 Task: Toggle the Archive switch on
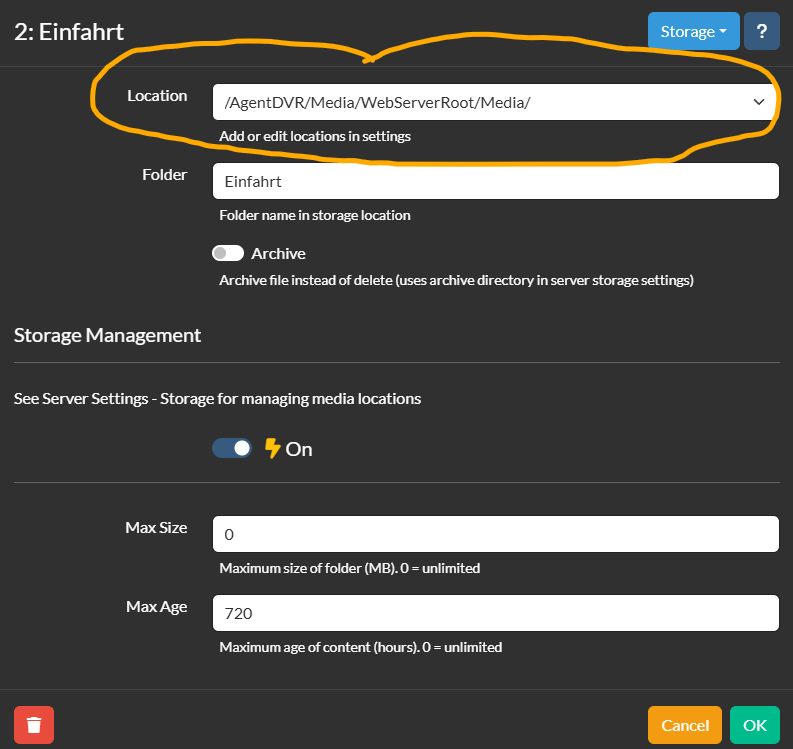coord(228,253)
